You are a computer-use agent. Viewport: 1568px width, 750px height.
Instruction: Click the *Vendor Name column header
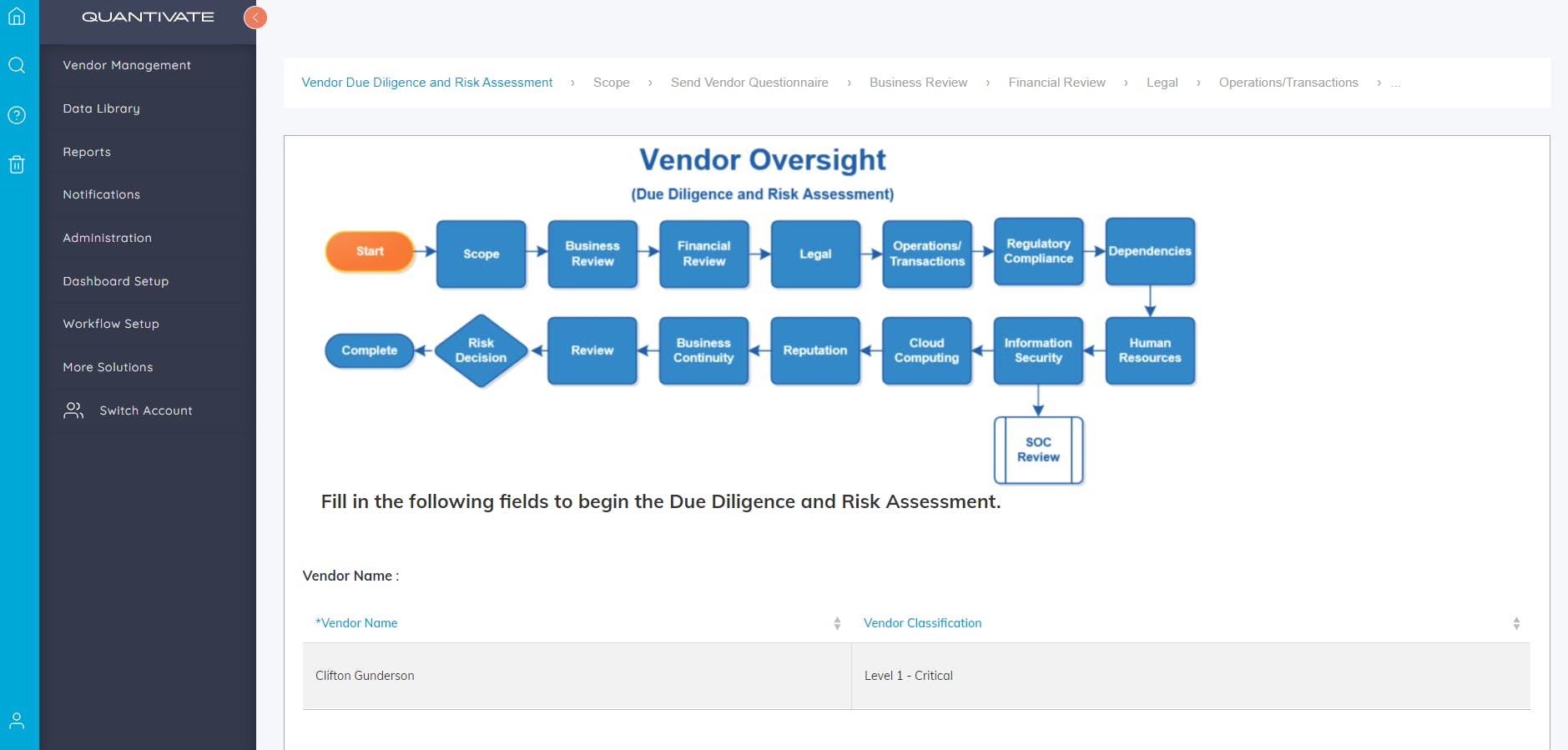pos(356,623)
